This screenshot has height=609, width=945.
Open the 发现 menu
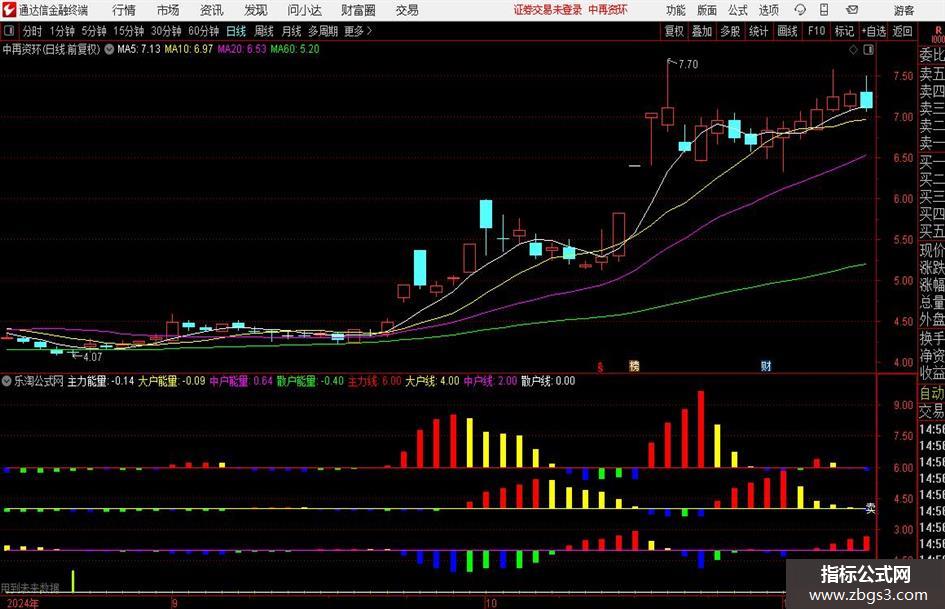pyautogui.click(x=256, y=10)
